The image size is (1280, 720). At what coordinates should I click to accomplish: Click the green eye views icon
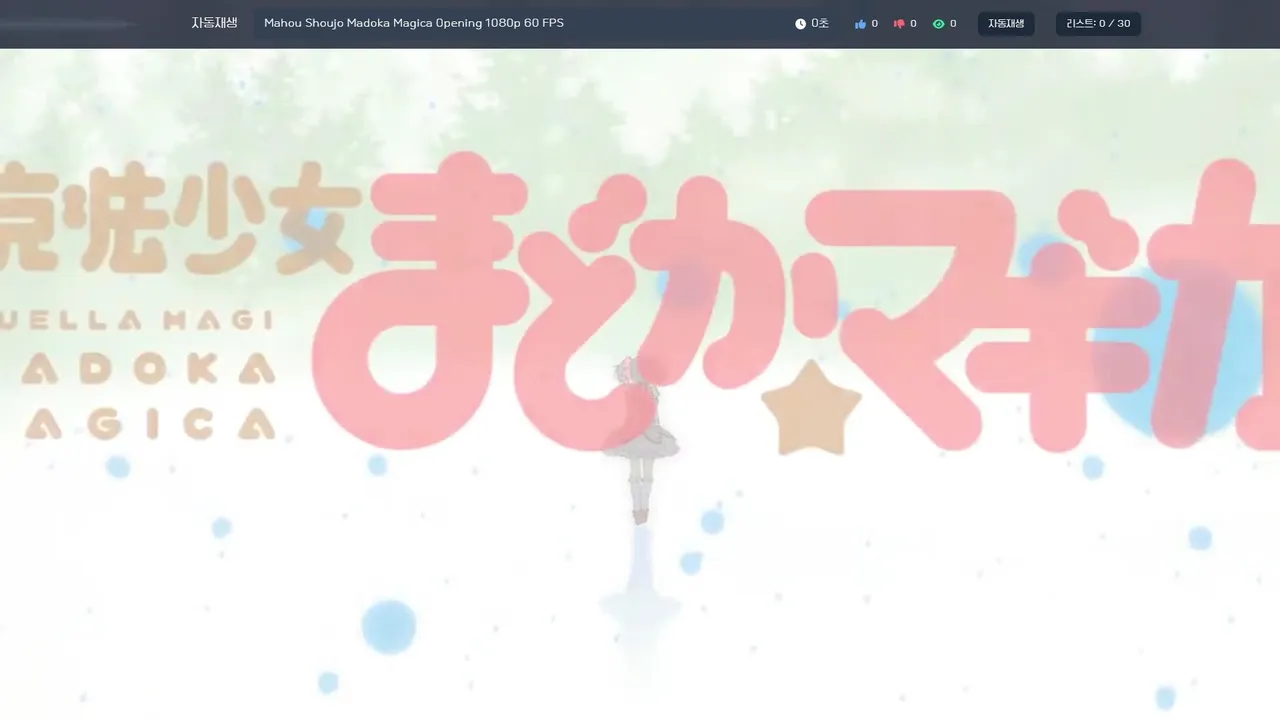pos(938,24)
